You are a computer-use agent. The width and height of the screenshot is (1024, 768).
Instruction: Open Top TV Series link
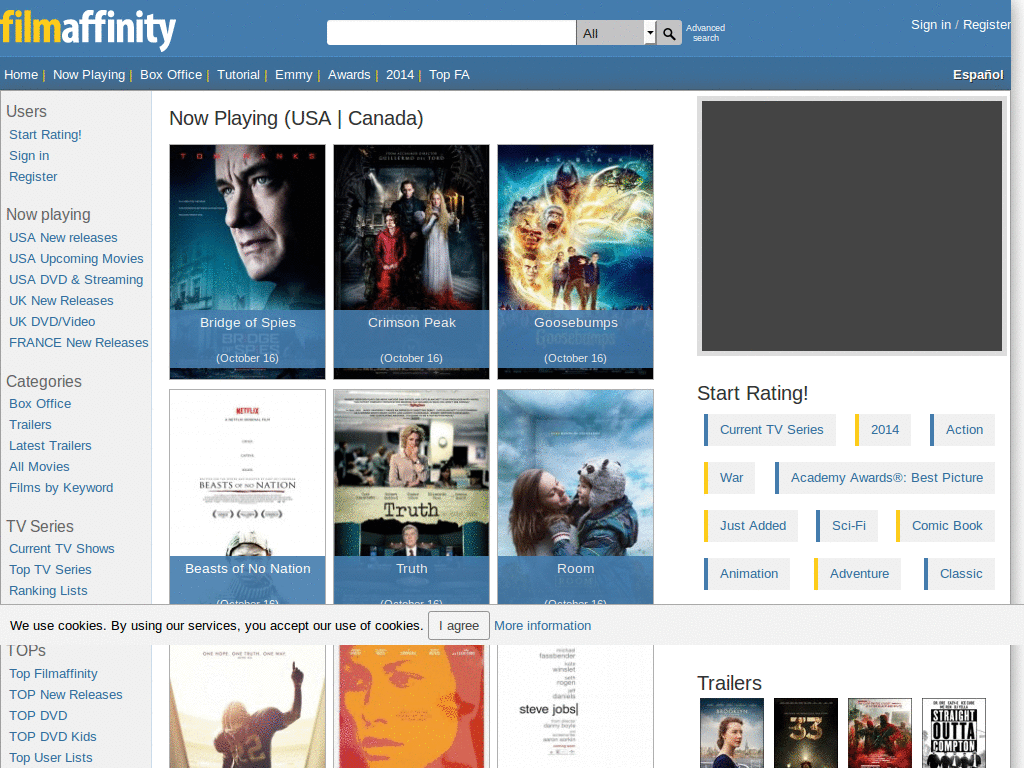pos(50,569)
